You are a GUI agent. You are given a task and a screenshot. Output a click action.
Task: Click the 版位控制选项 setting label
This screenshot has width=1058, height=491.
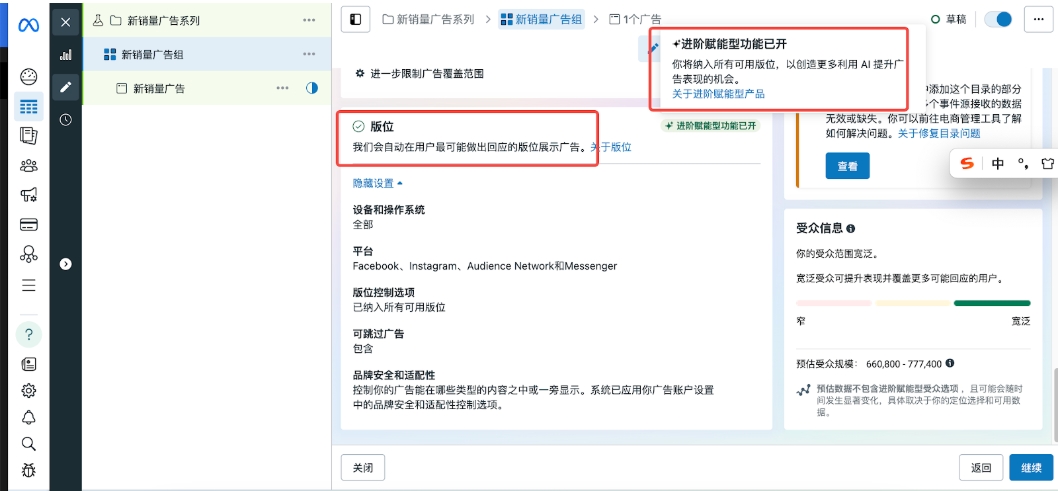tap(383, 292)
